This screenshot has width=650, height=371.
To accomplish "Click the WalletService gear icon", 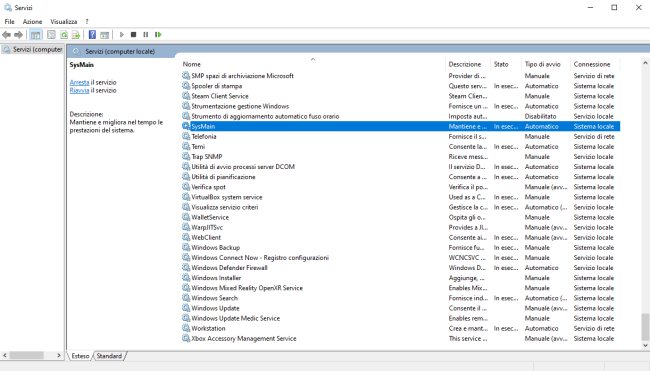I will (186, 217).
